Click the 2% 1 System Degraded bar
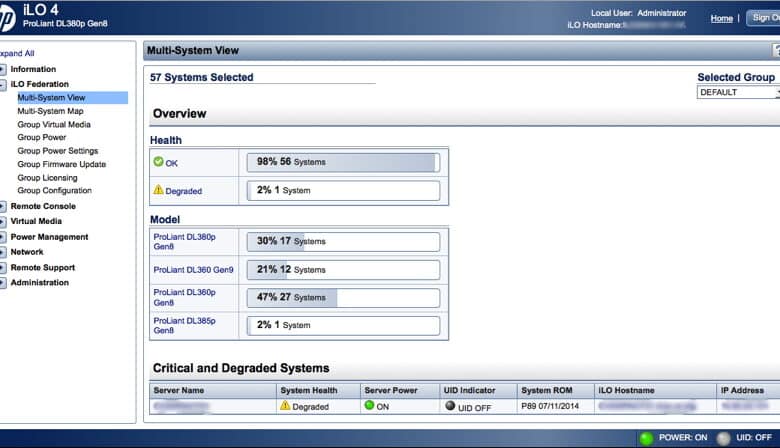 343,190
